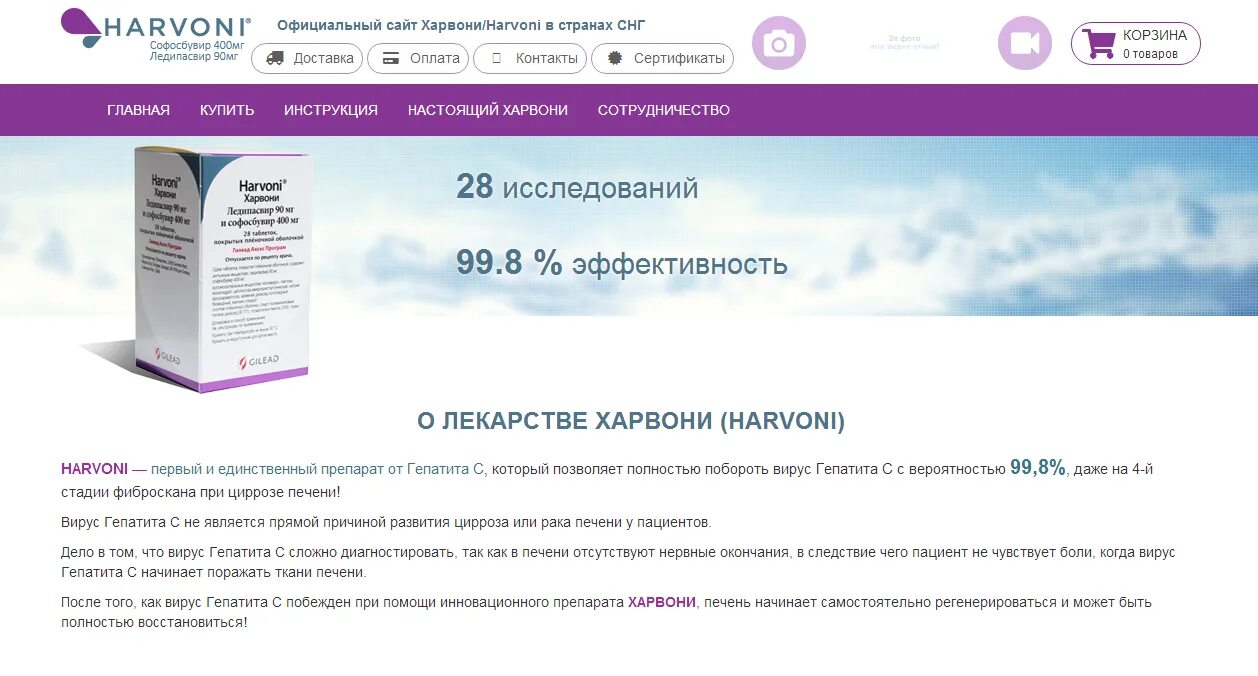Open the Контакты page
Screen dimensions: 1258x676
tap(530, 58)
